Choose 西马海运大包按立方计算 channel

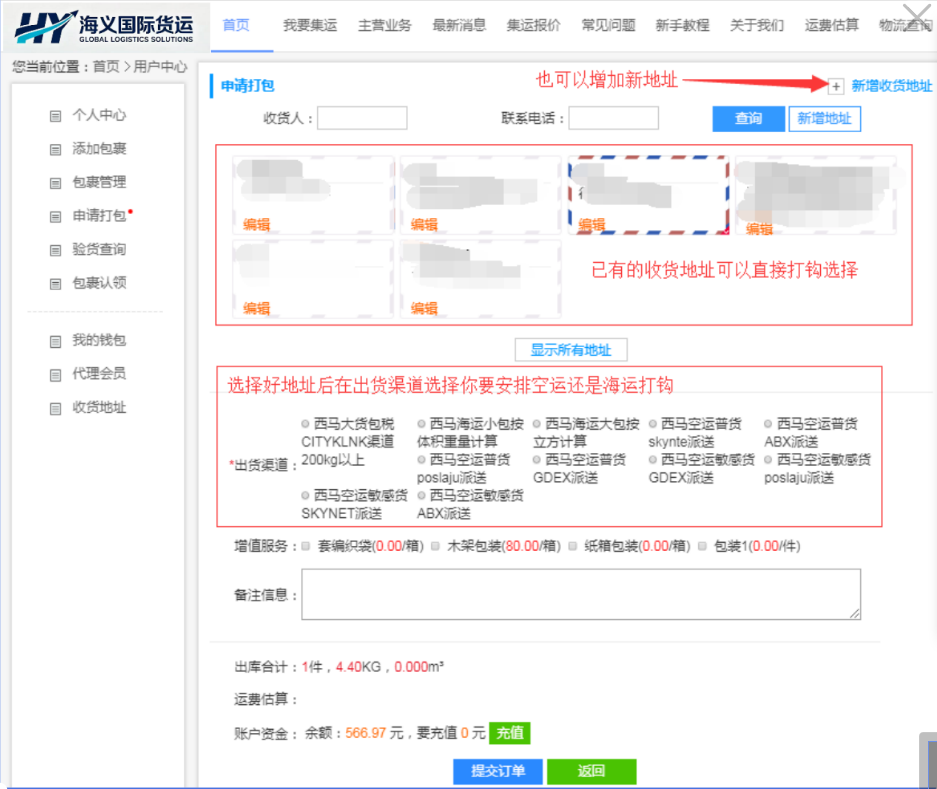tap(537, 424)
